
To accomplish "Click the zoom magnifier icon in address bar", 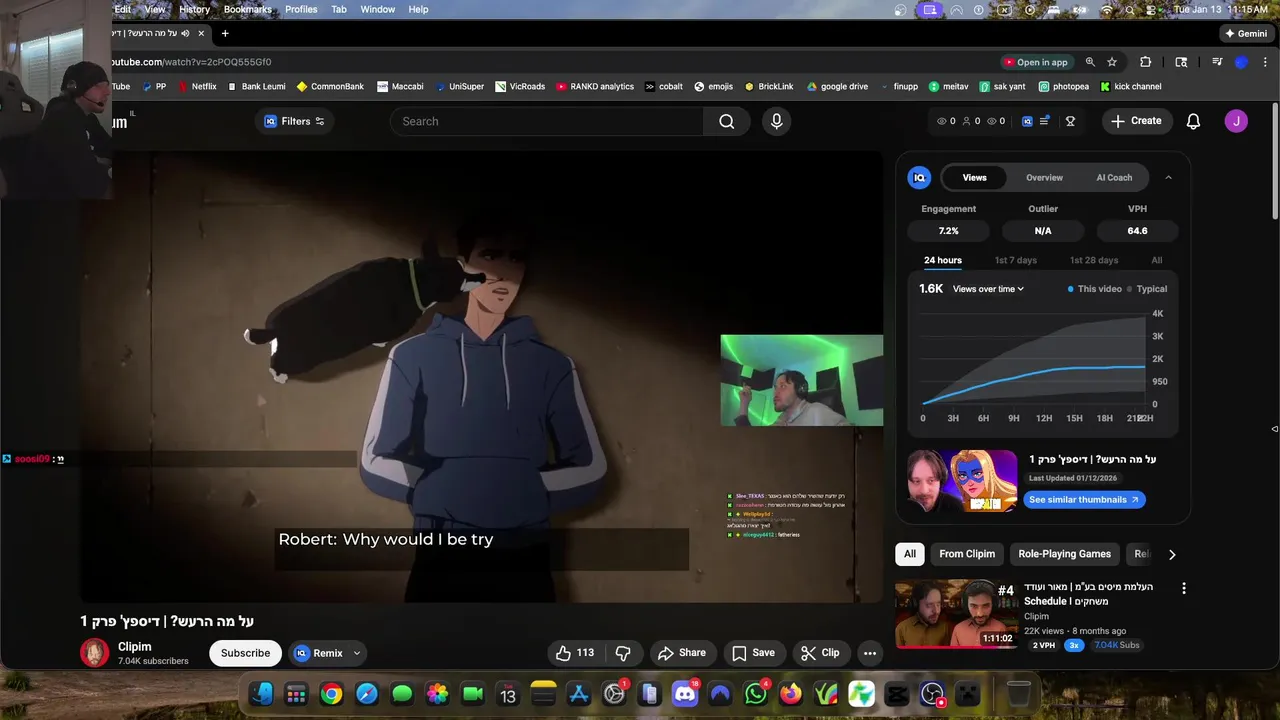I will click(x=1090, y=62).
